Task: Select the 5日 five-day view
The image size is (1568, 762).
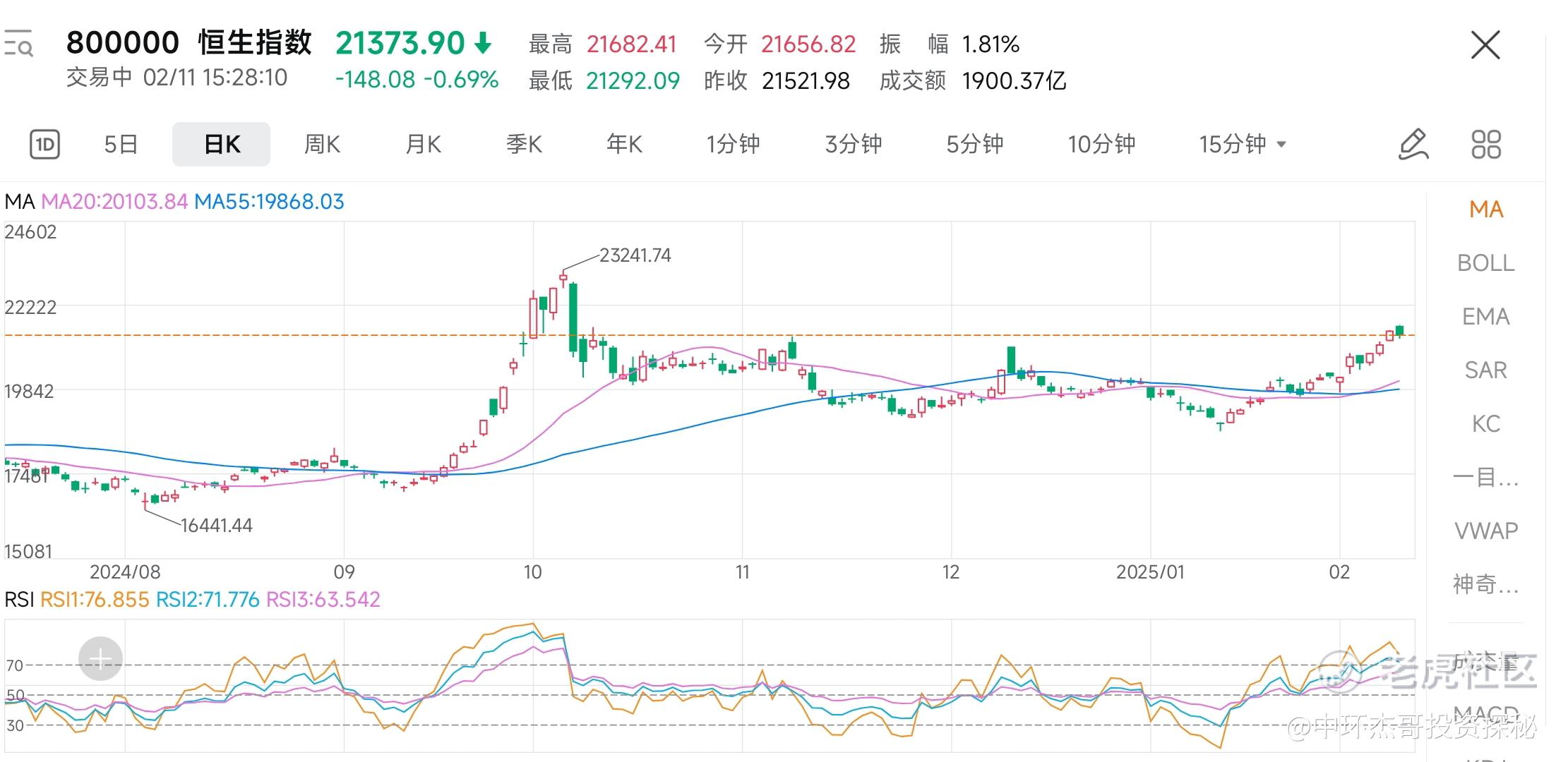Action: pos(121,145)
